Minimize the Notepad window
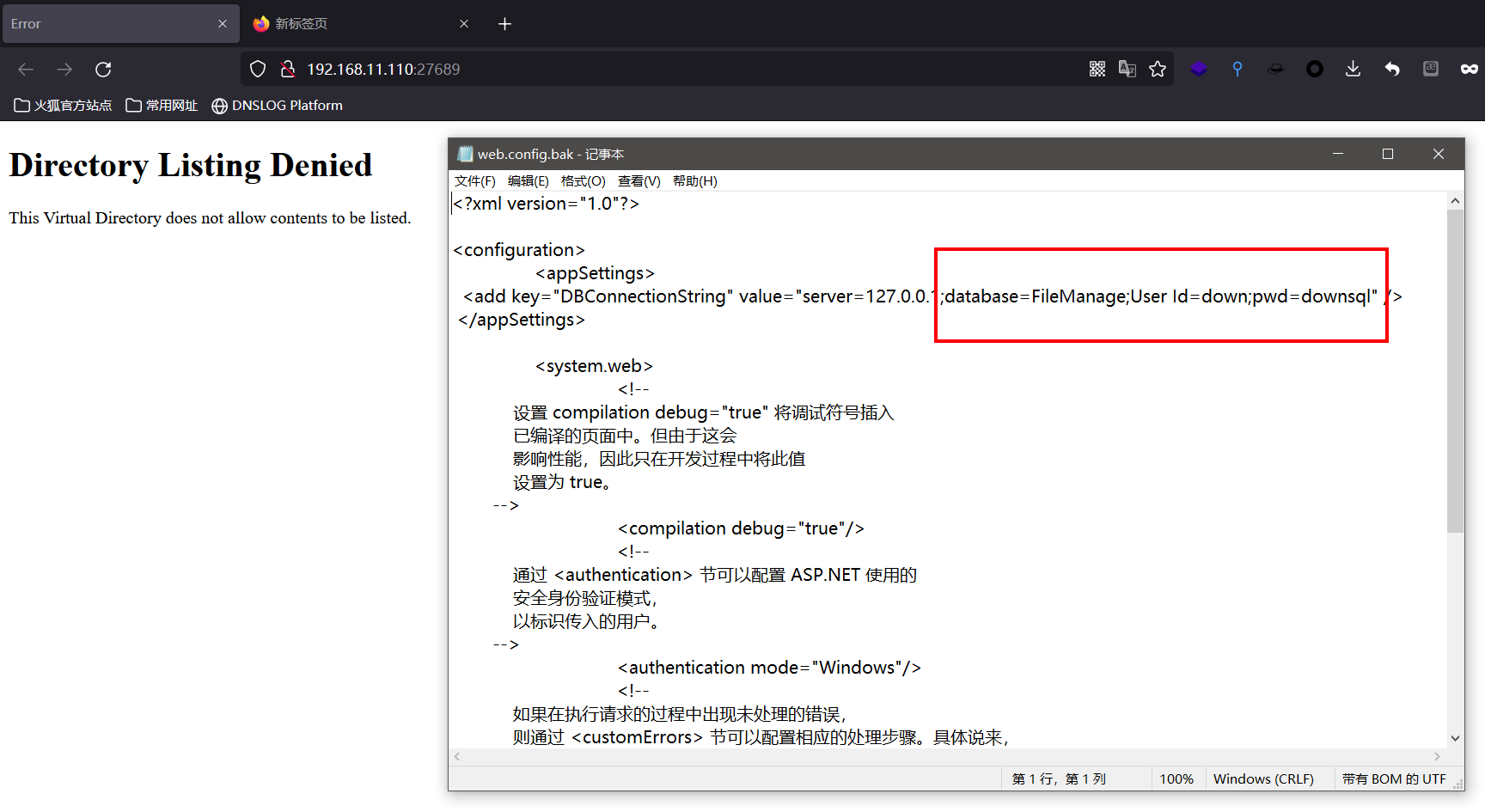The height and width of the screenshot is (812, 1485). coord(1338,154)
